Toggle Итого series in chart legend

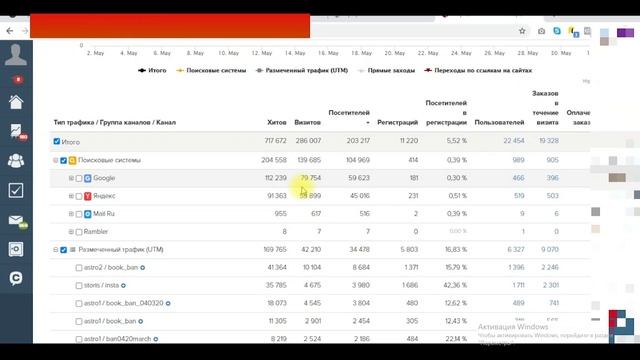click(x=152, y=70)
